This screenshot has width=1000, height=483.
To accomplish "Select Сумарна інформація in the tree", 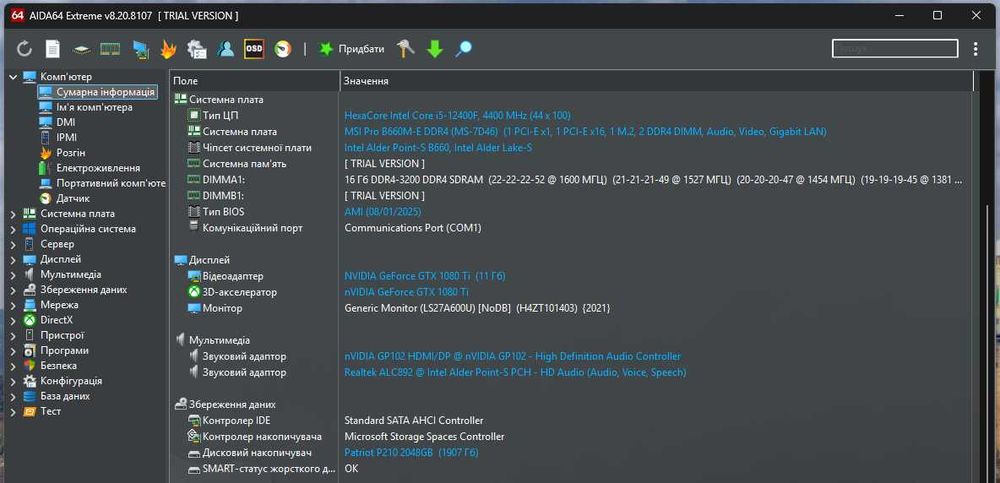I will pos(105,92).
